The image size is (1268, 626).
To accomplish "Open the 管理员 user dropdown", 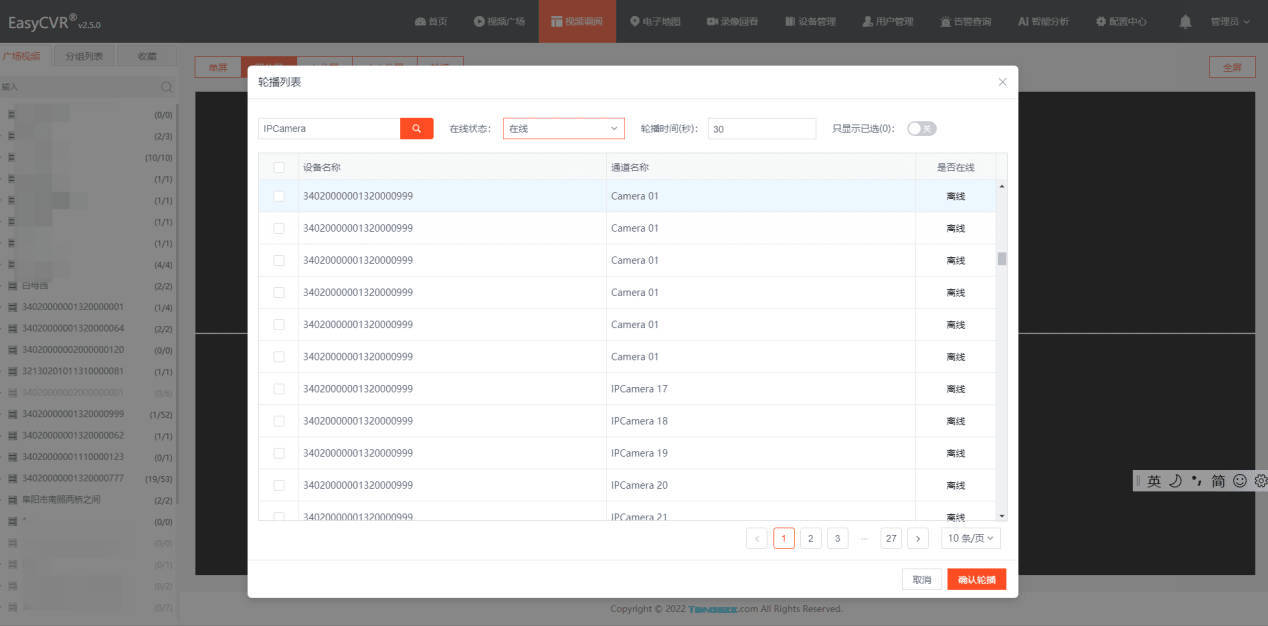I will click(1230, 21).
